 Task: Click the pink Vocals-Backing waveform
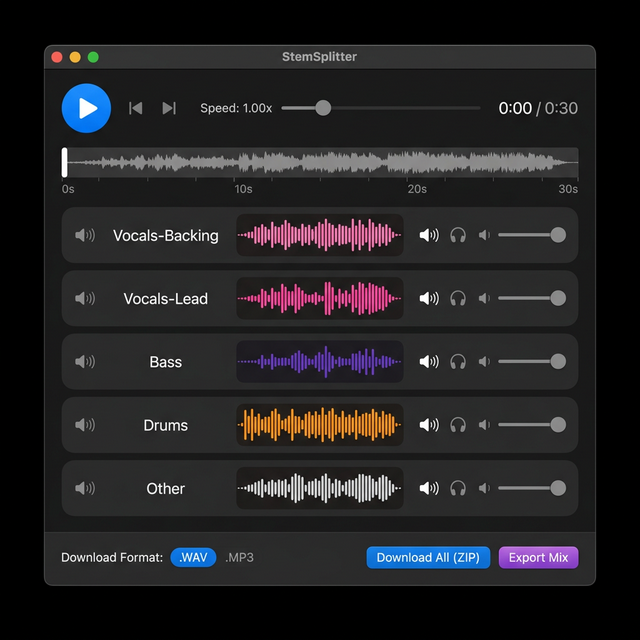(320, 235)
